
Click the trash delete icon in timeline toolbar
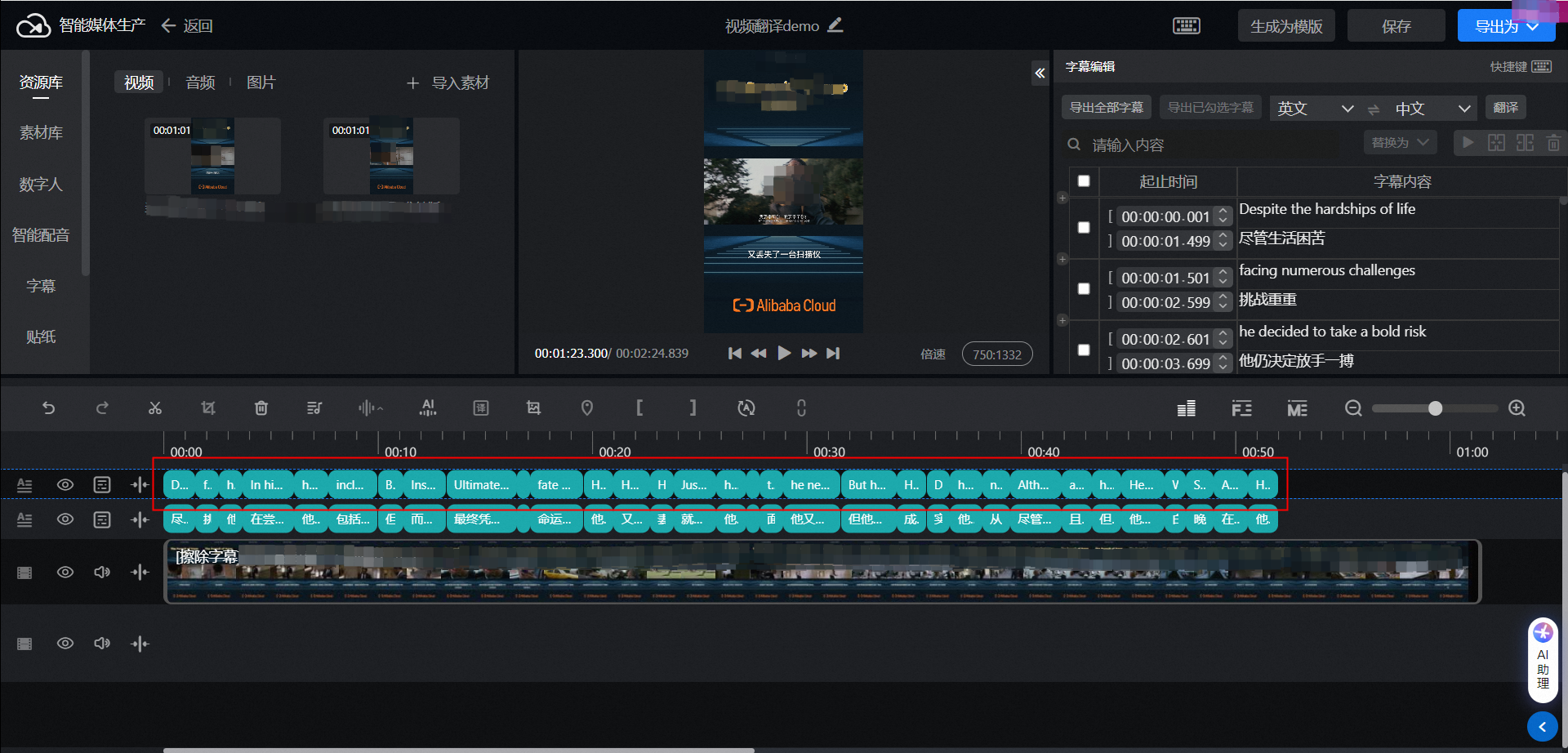coord(261,408)
